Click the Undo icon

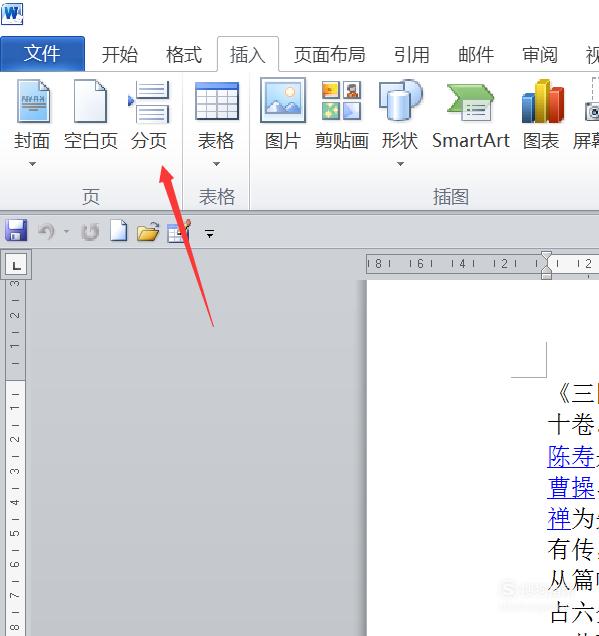(46, 232)
